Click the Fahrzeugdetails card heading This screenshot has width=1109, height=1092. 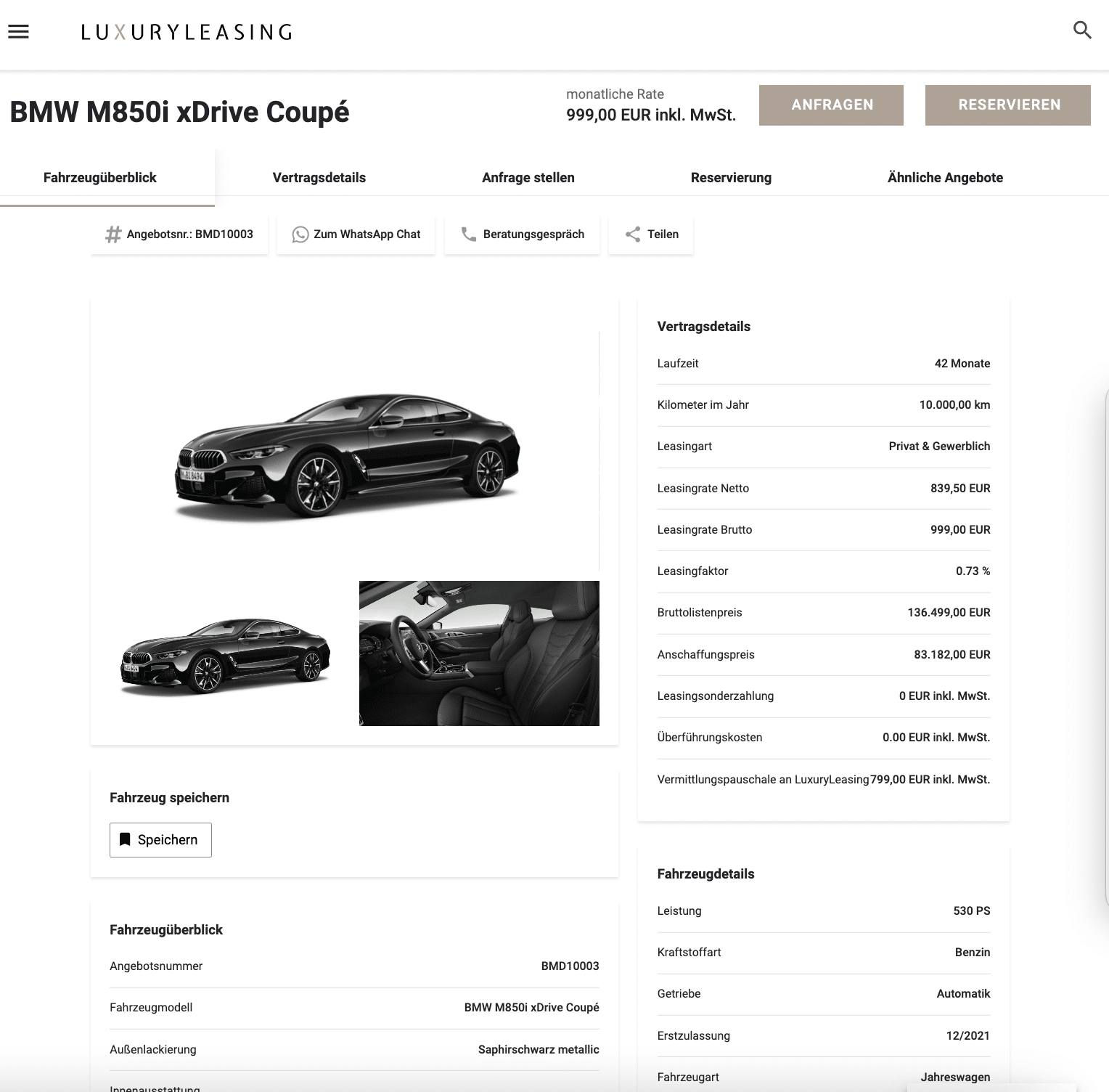tap(705, 874)
